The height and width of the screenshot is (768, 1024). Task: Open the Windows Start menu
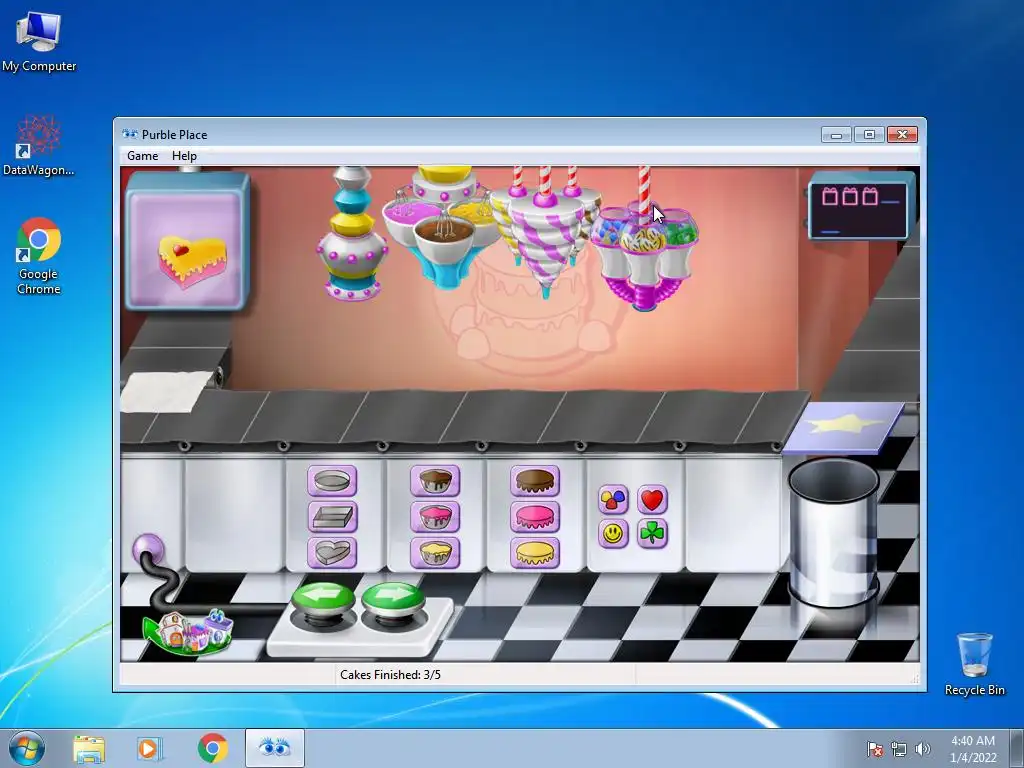click(26, 748)
